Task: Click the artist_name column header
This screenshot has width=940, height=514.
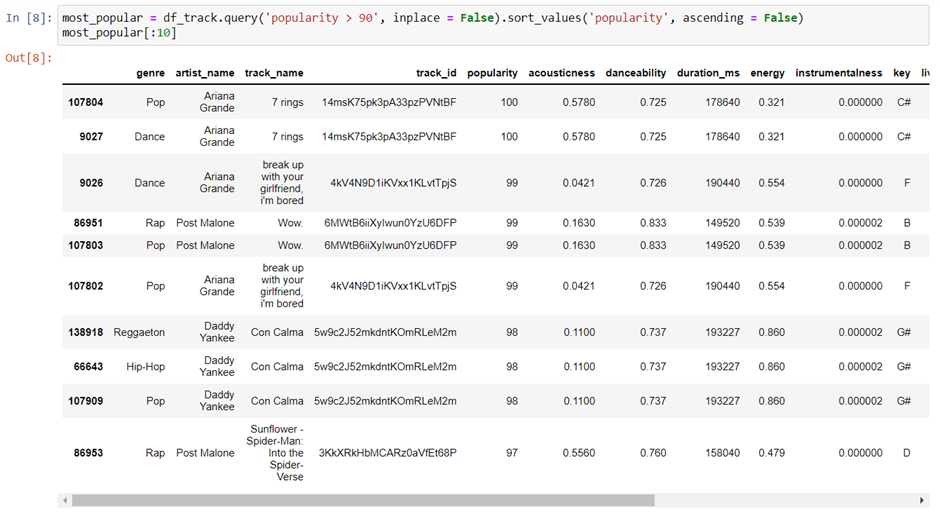Action: pos(205,73)
